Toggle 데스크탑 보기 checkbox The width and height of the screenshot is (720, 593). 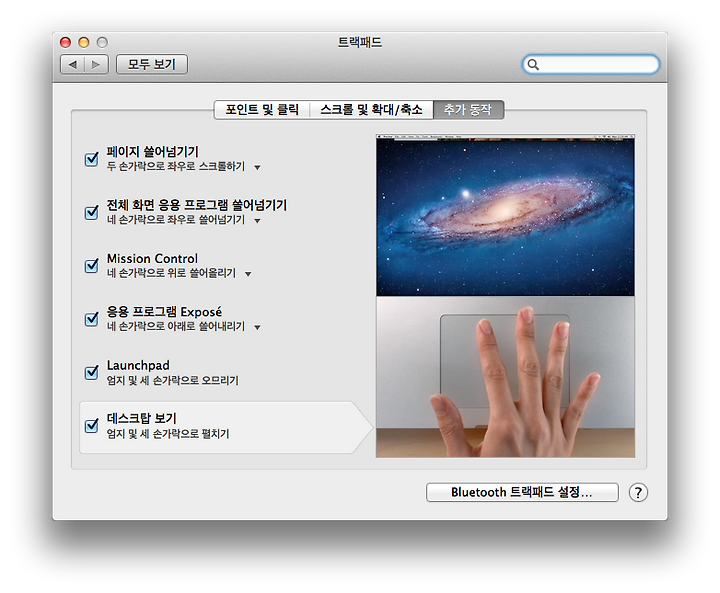click(x=91, y=425)
